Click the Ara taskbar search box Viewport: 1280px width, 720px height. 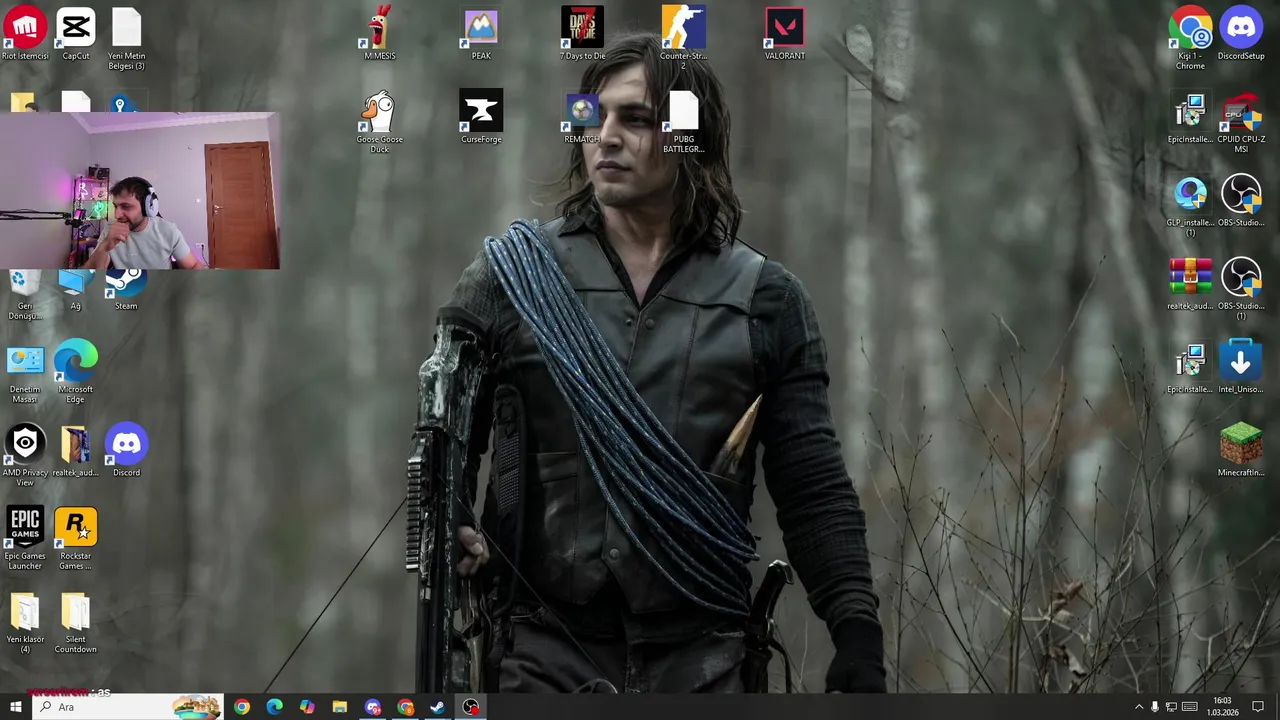(x=128, y=707)
